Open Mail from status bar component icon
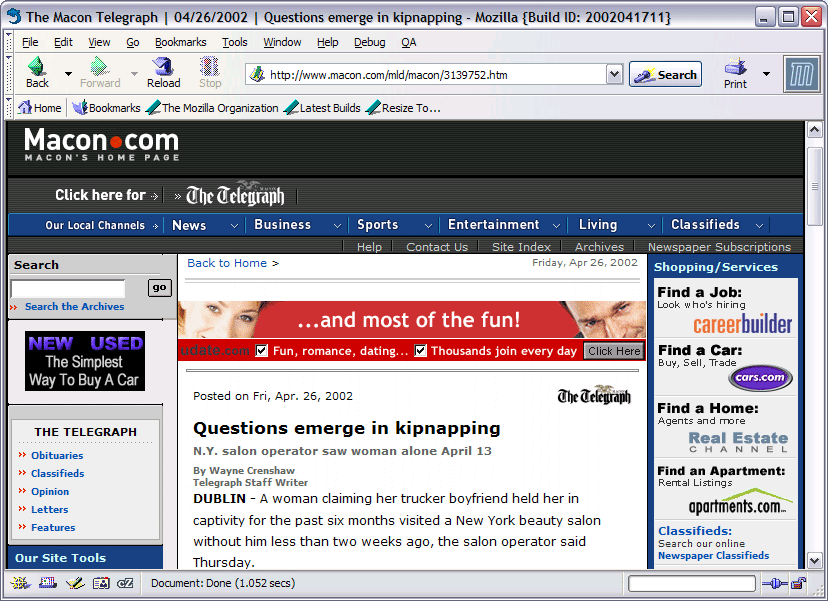This screenshot has height=601, width=828. pyautogui.click(x=48, y=583)
